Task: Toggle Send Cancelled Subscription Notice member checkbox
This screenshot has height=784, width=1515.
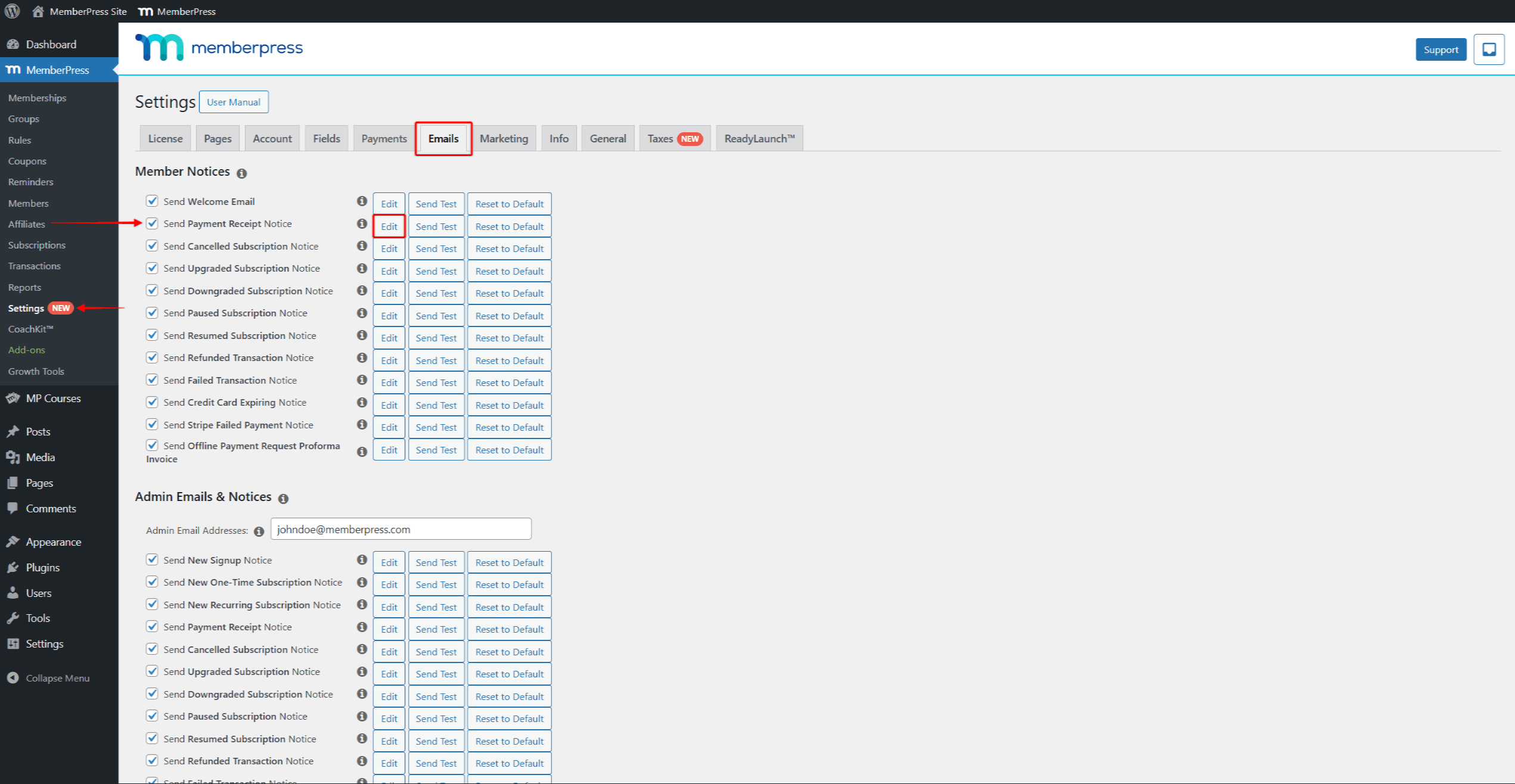Action: click(x=152, y=245)
